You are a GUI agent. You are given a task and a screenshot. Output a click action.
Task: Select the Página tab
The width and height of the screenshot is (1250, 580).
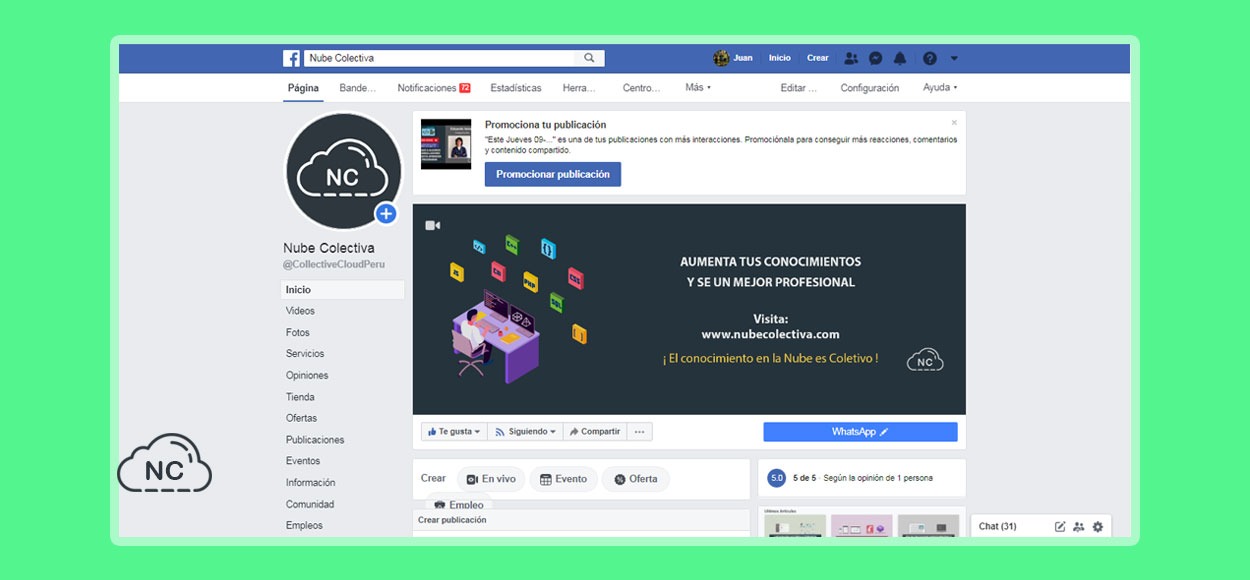coord(303,88)
